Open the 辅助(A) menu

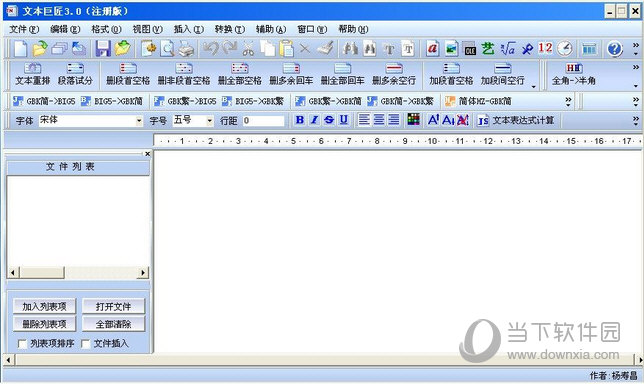click(x=271, y=29)
